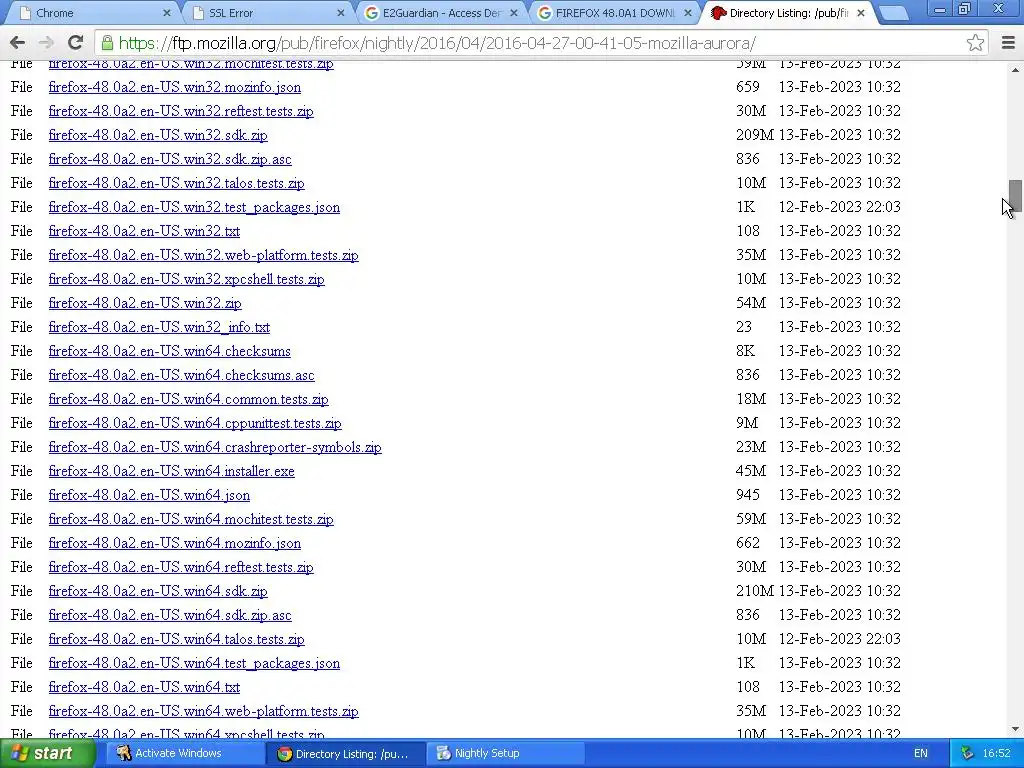Image resolution: width=1024 pixels, height=768 pixels.
Task: Click the scrollbar down arrow
Action: (x=1015, y=729)
